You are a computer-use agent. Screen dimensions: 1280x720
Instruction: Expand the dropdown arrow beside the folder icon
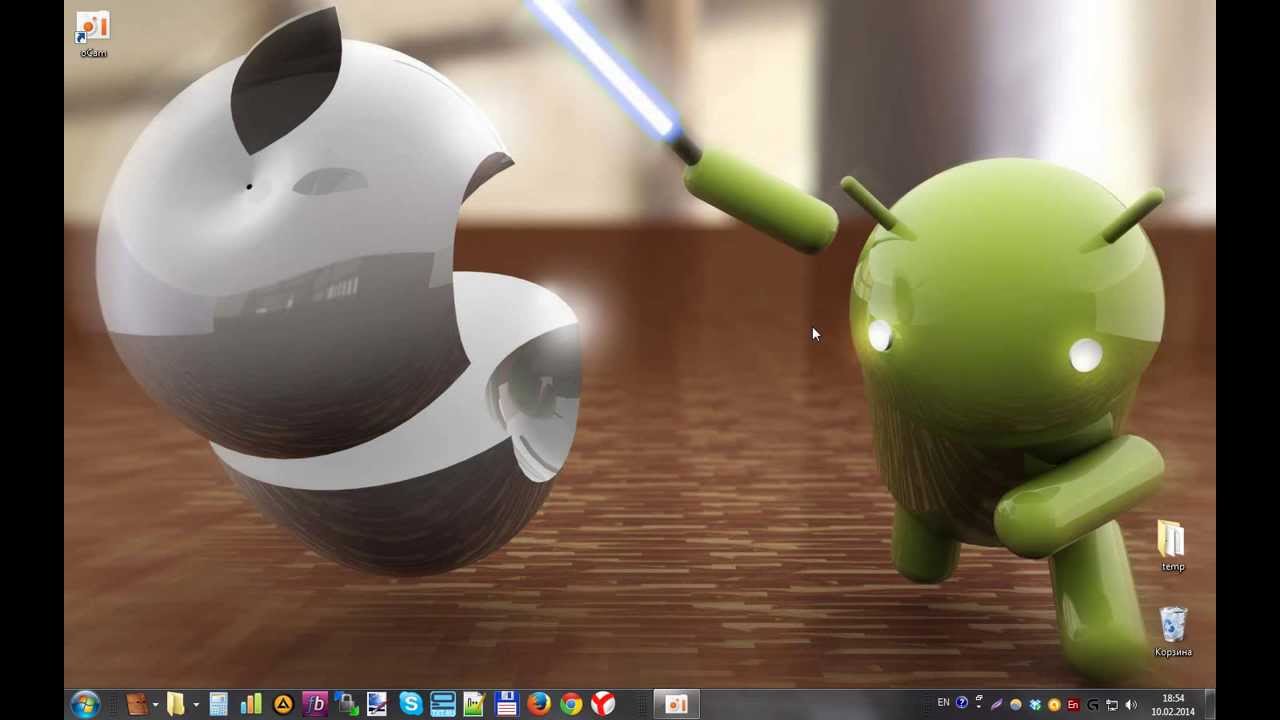pyautogui.click(x=195, y=704)
